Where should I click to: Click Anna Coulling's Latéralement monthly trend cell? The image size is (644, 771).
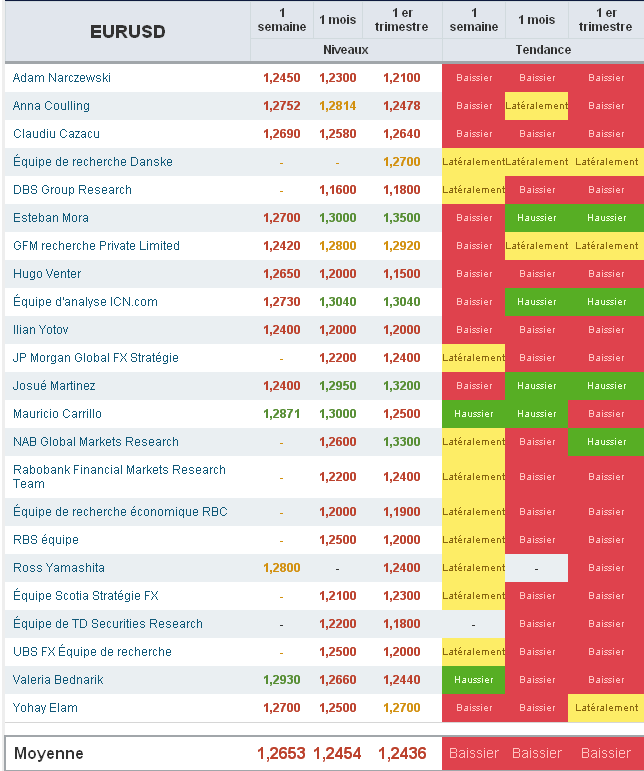pyautogui.click(x=536, y=106)
